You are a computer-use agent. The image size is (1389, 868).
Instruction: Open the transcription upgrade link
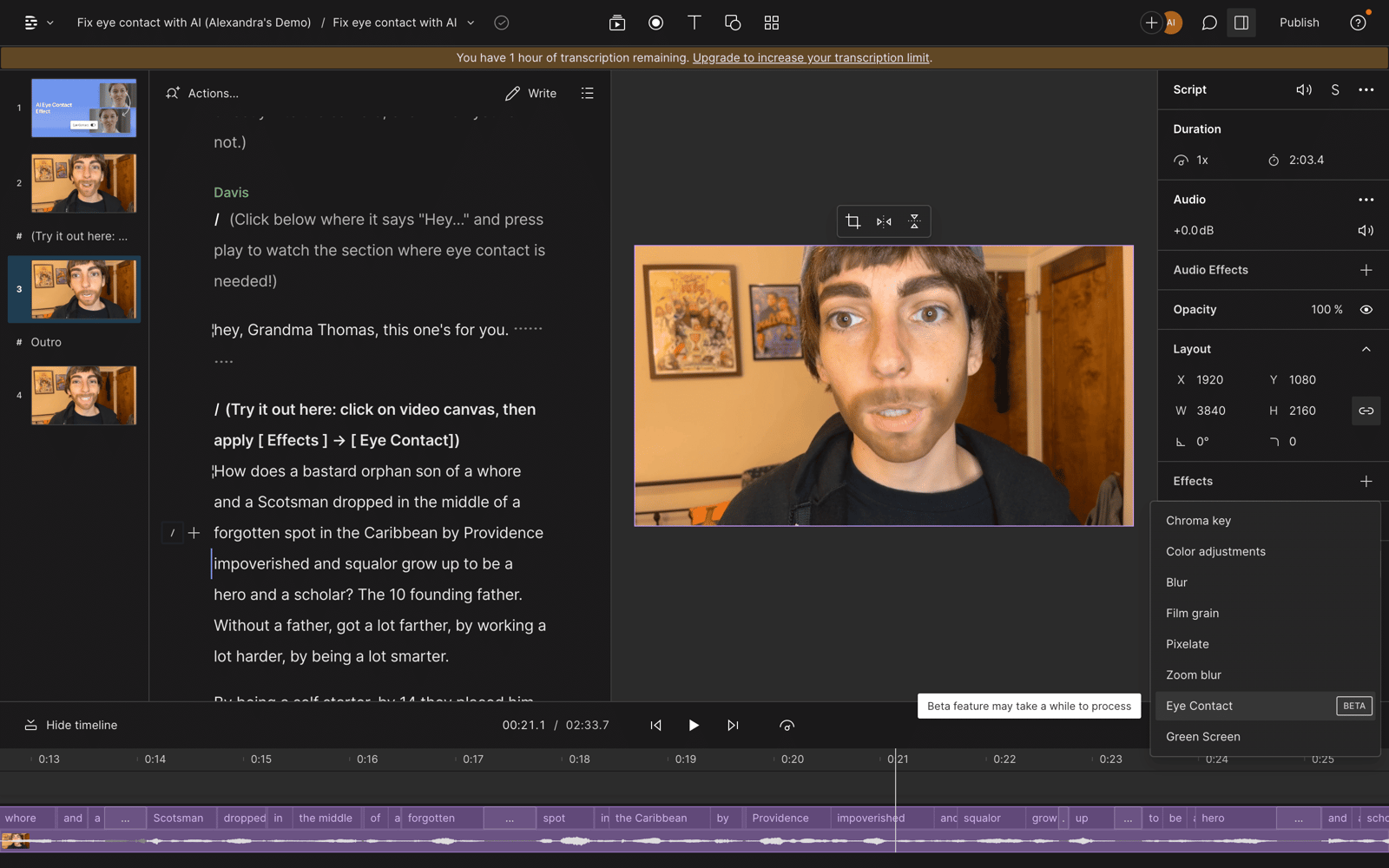(811, 57)
